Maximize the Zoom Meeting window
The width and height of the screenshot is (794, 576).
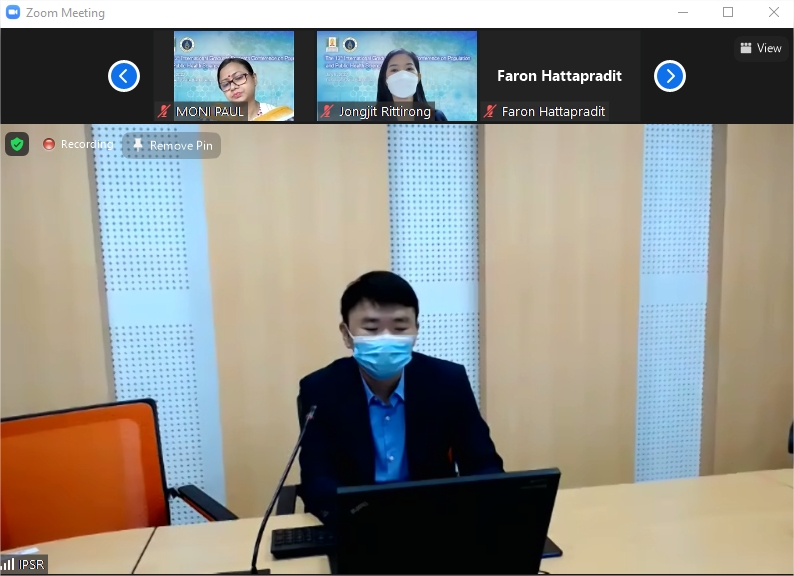pyautogui.click(x=728, y=13)
